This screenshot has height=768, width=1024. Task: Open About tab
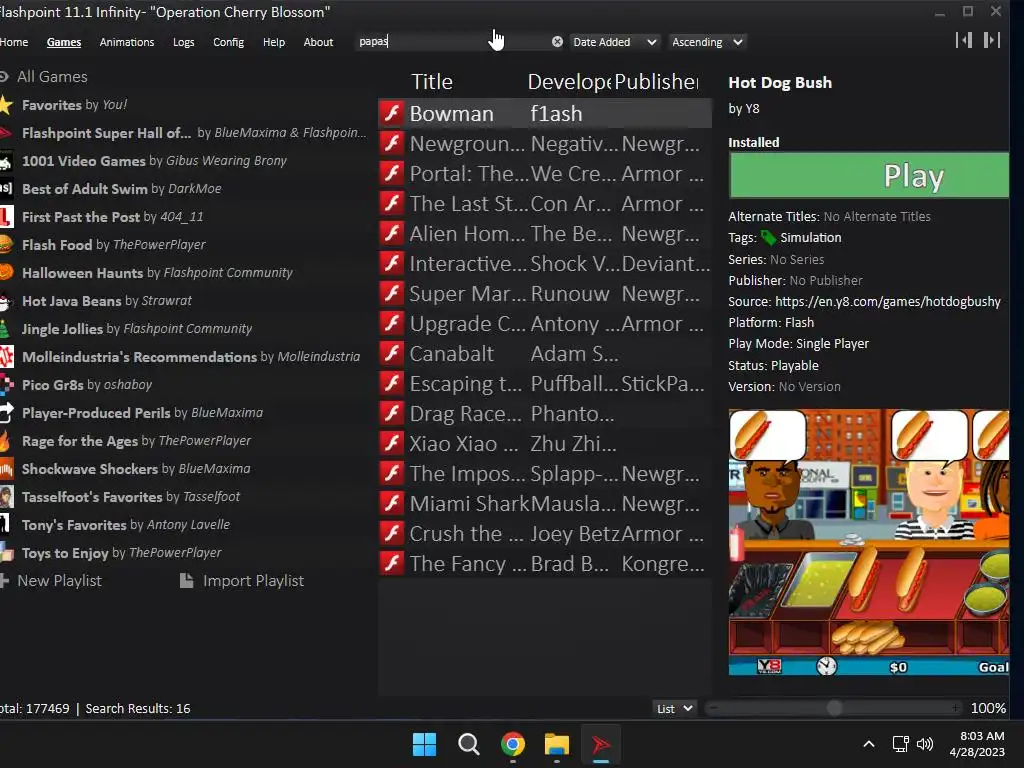coord(318,42)
